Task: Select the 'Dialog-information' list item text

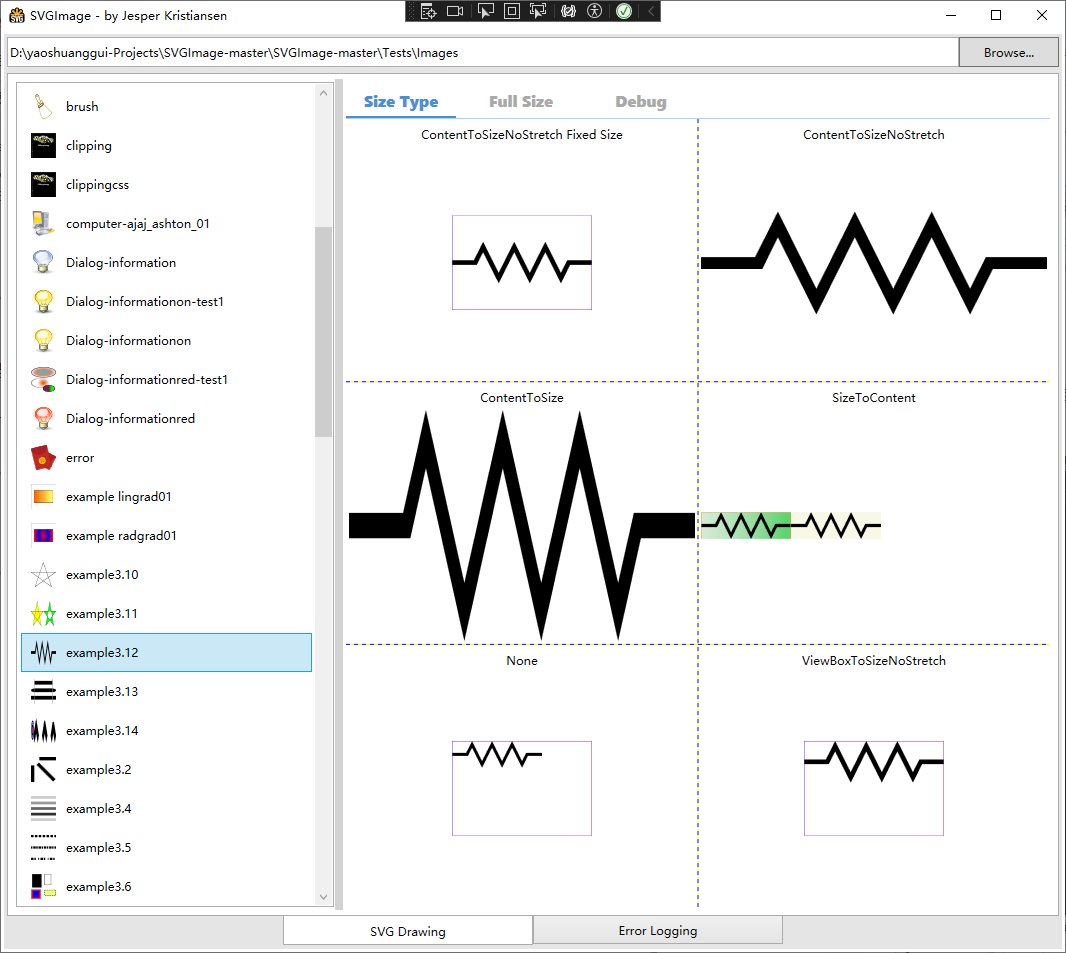Action: click(121, 262)
